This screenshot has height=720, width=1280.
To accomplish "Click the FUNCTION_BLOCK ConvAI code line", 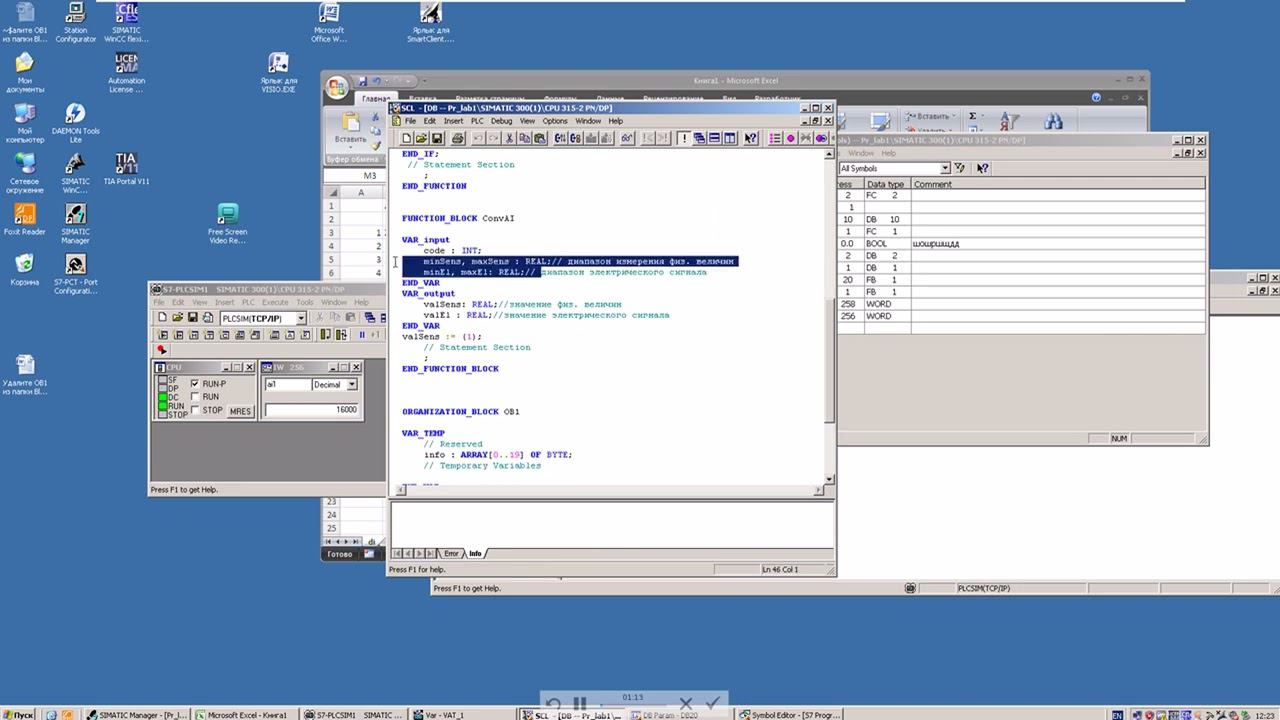I will [458, 218].
